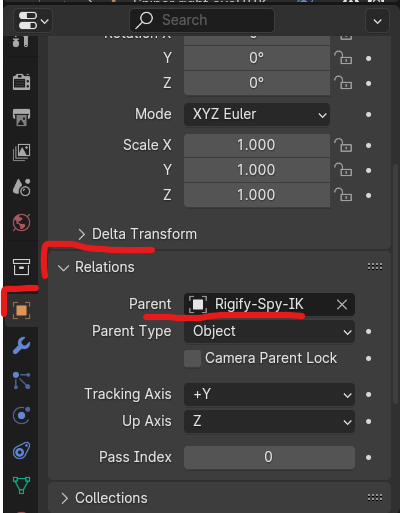Open the Scene properties tab
Viewport: 400px width, 513px height.
pos(22,187)
